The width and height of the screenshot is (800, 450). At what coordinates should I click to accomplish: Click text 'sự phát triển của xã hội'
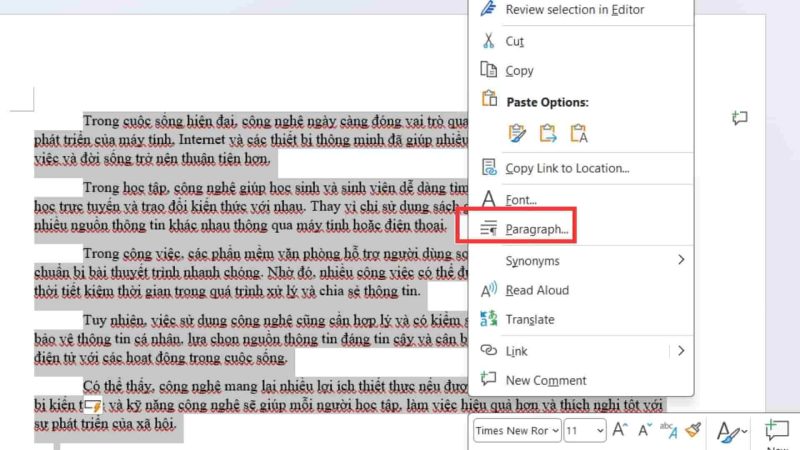(105, 424)
